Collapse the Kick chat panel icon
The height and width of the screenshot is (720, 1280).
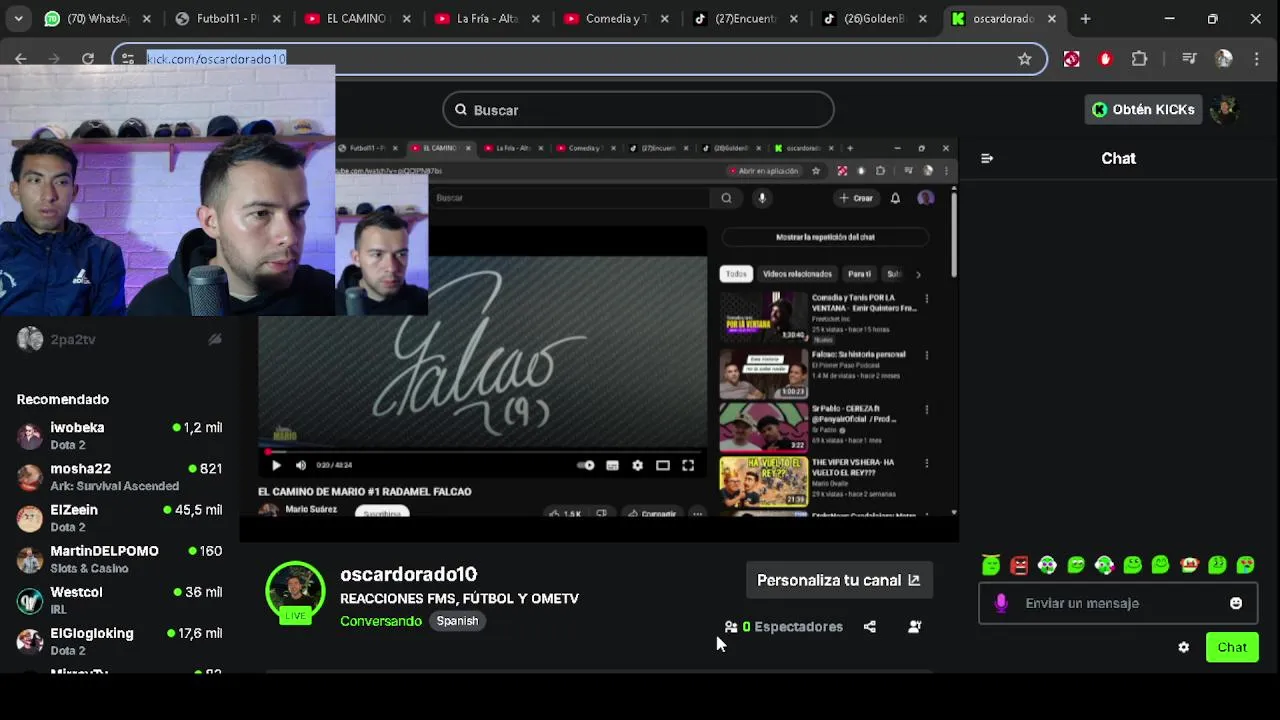pos(987,158)
